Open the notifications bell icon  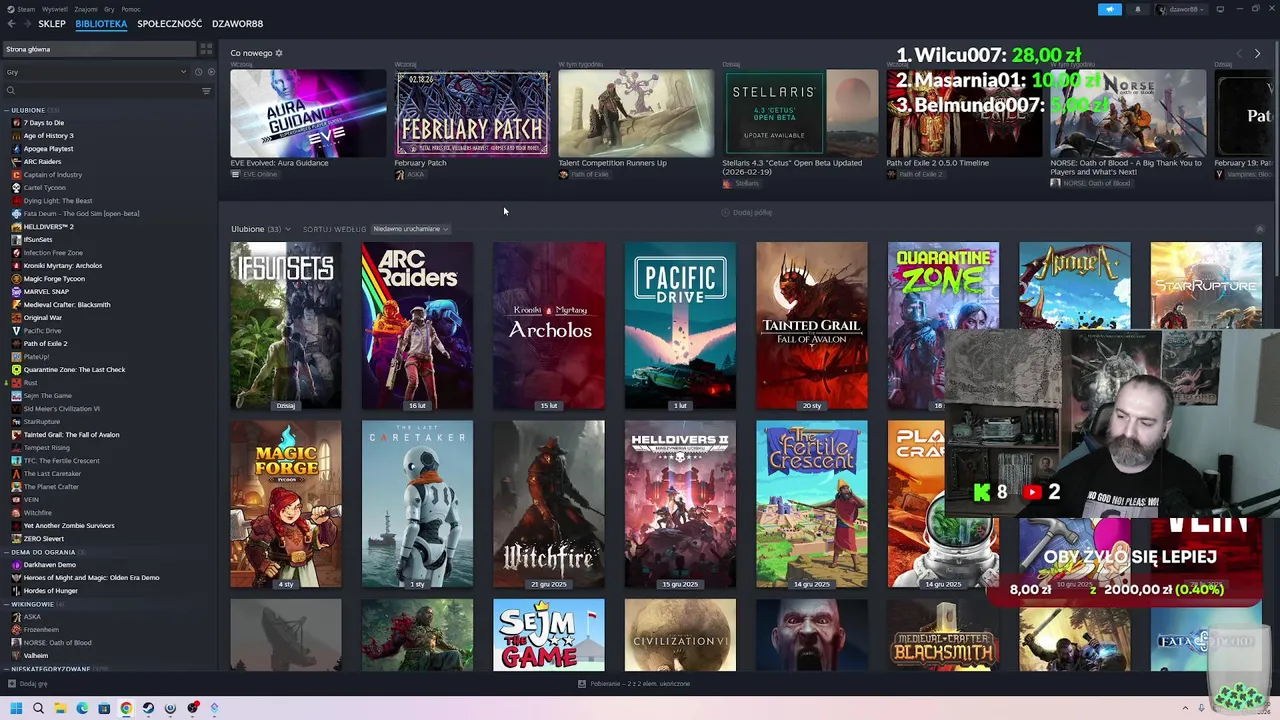(1137, 9)
